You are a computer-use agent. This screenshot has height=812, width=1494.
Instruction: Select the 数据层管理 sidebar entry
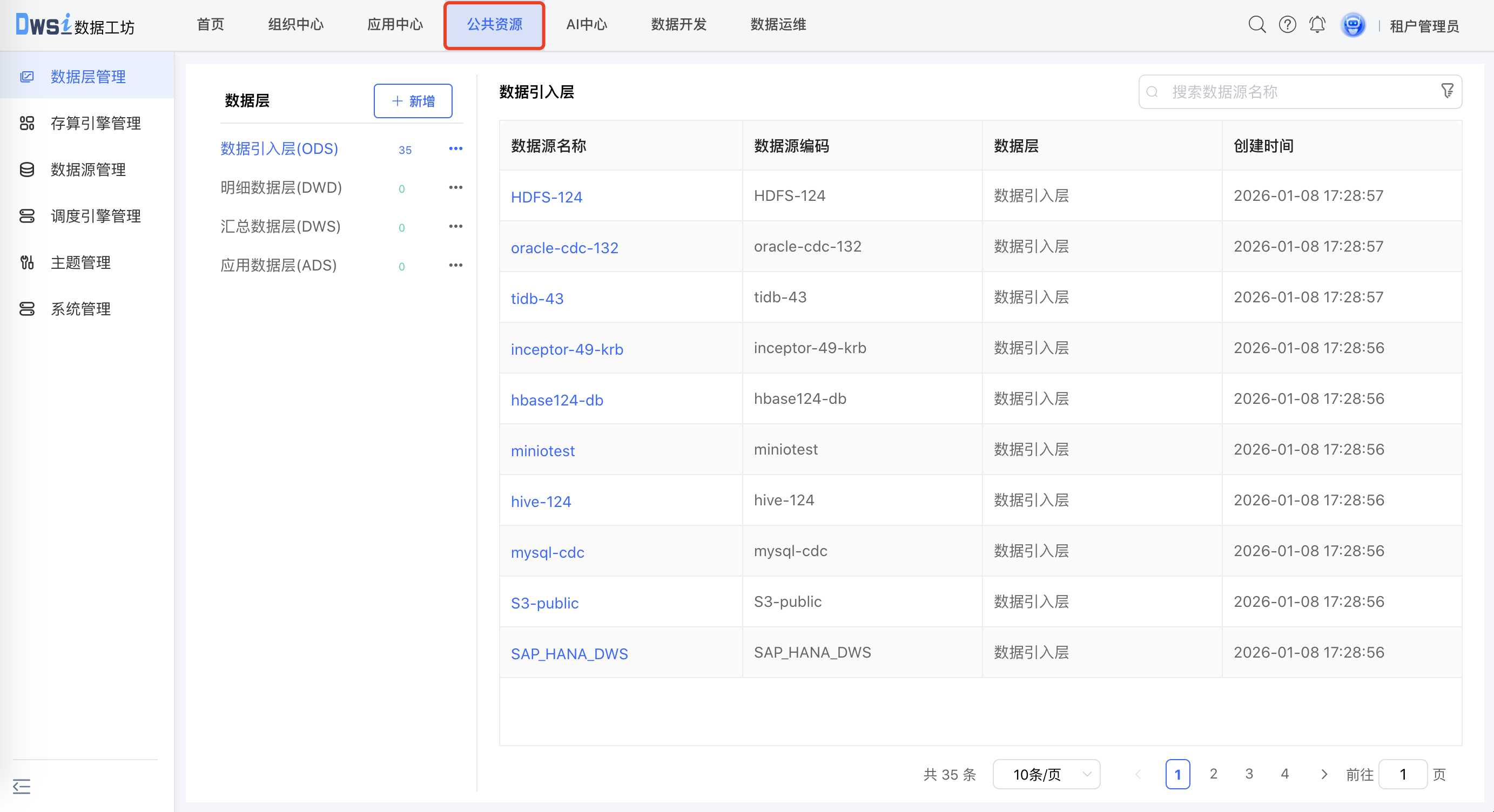coord(88,77)
